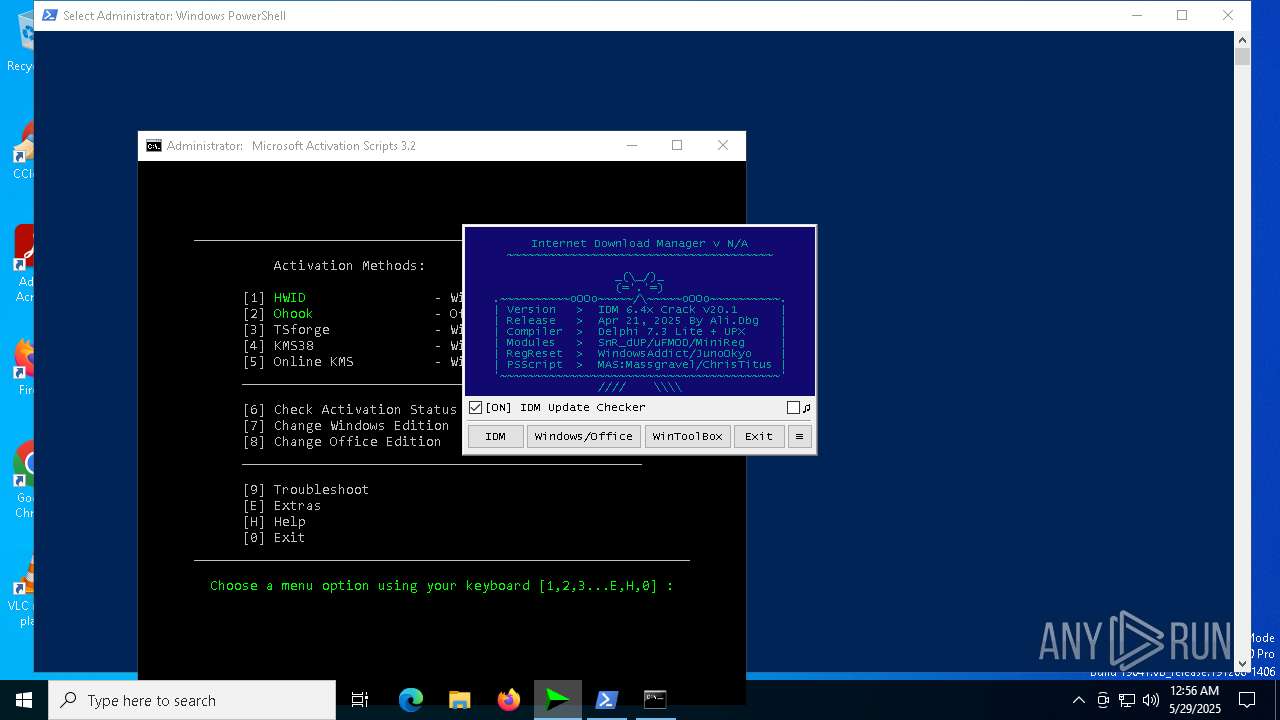Select the [5] Online KMS option text
The image size is (1280, 720).
coord(298,362)
